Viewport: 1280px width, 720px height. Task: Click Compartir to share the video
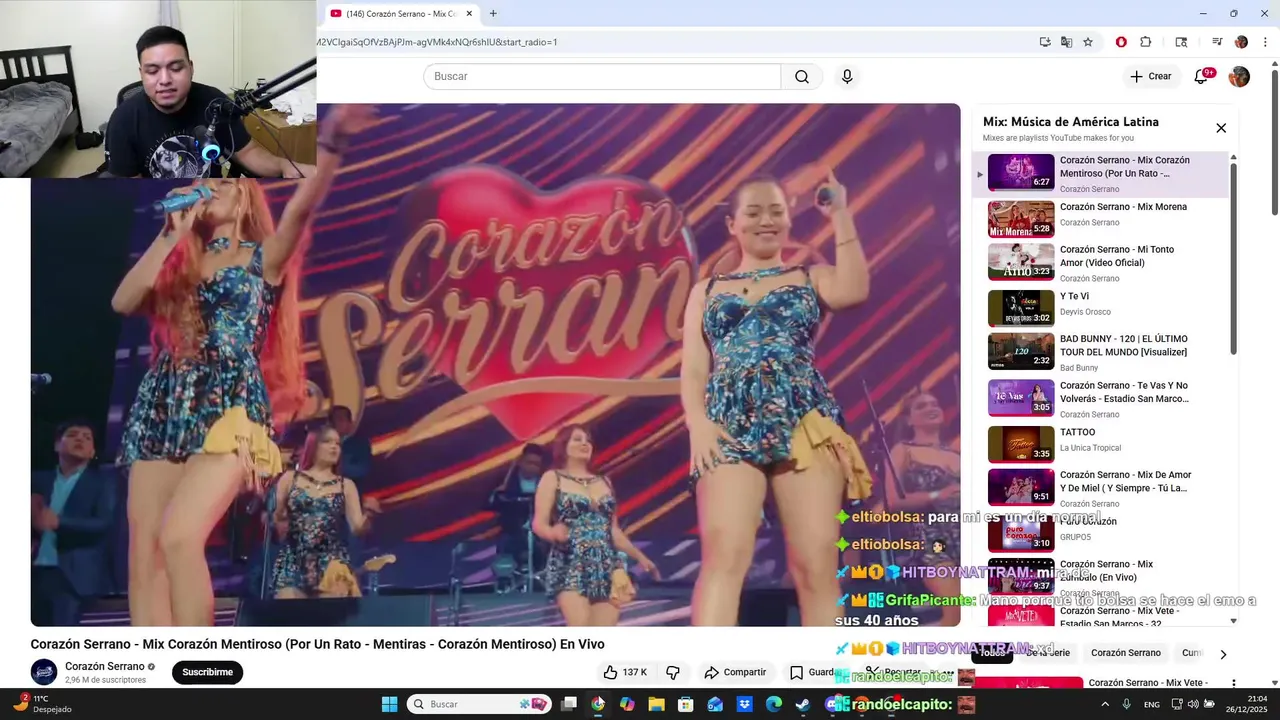(x=735, y=672)
